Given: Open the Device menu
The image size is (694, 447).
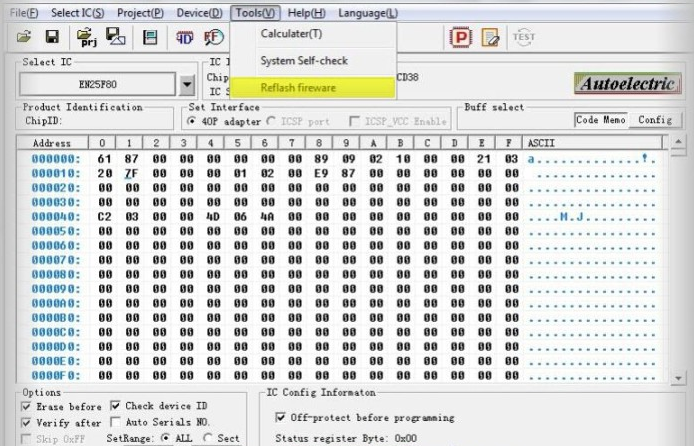Looking at the screenshot, I should [200, 13].
